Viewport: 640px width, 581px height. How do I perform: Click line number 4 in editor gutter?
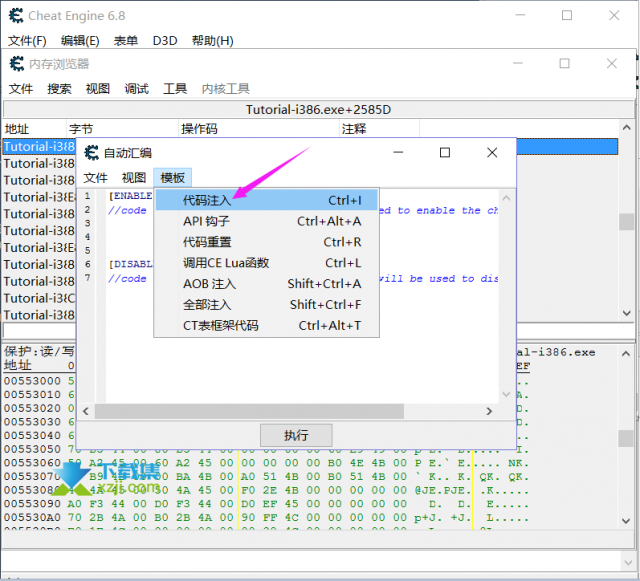point(87,237)
